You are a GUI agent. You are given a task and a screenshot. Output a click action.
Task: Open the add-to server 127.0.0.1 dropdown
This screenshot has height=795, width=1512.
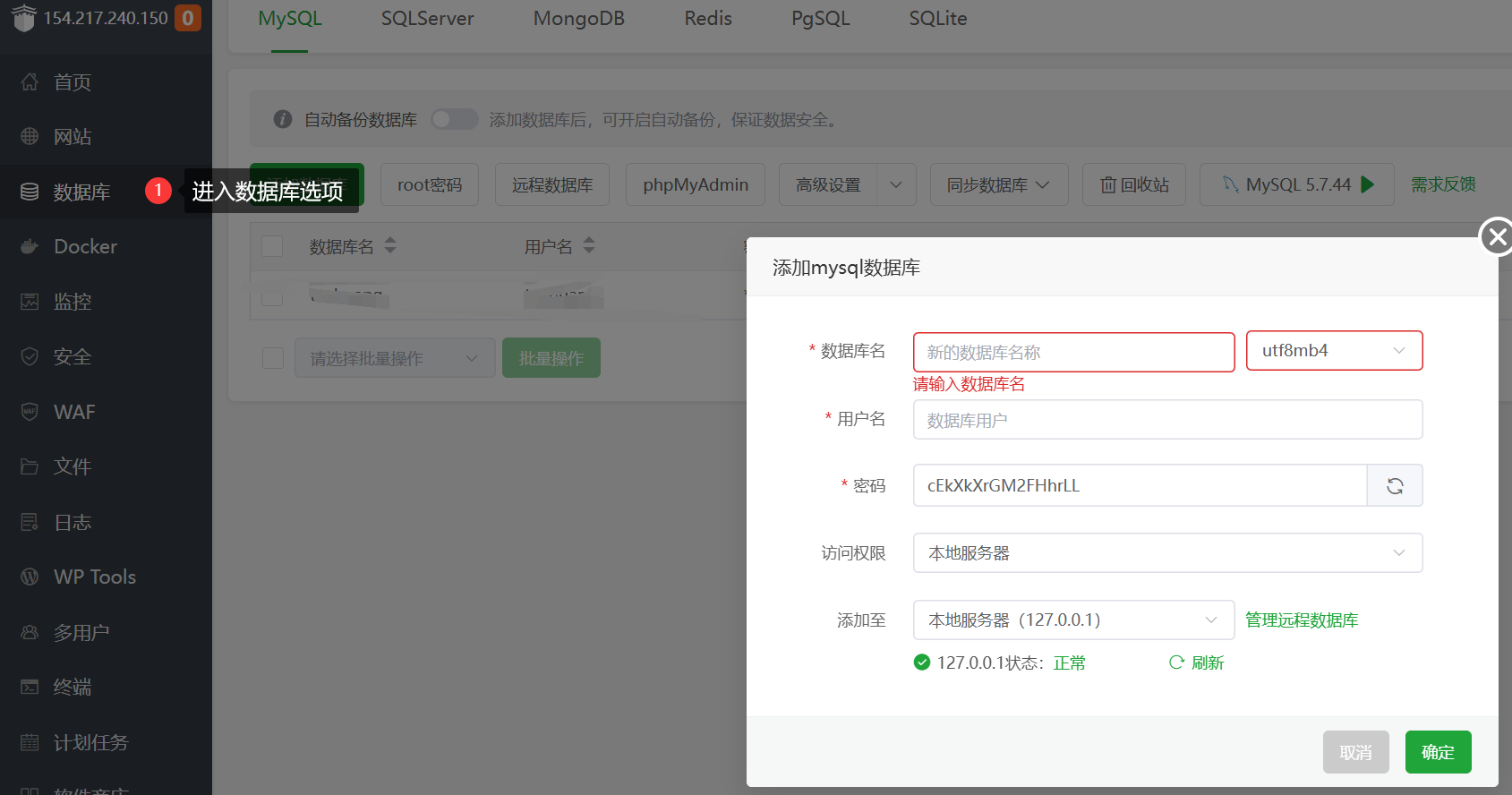coord(1073,620)
